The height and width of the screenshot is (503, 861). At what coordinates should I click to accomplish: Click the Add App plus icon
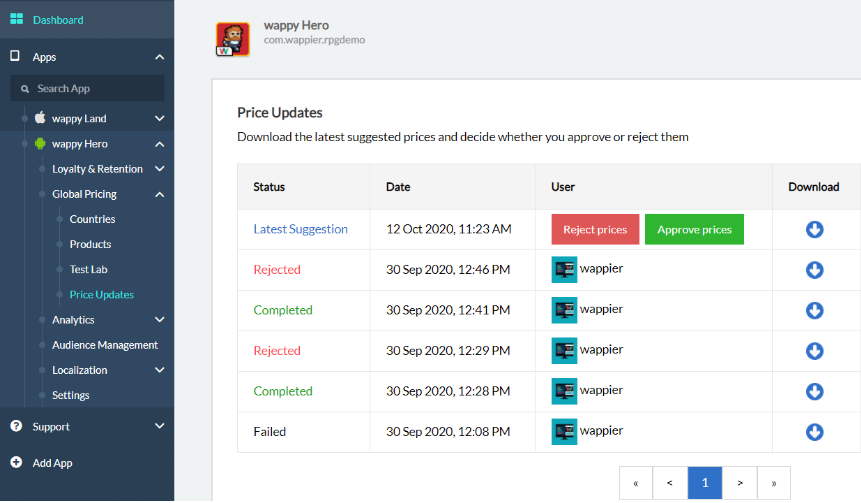16,462
